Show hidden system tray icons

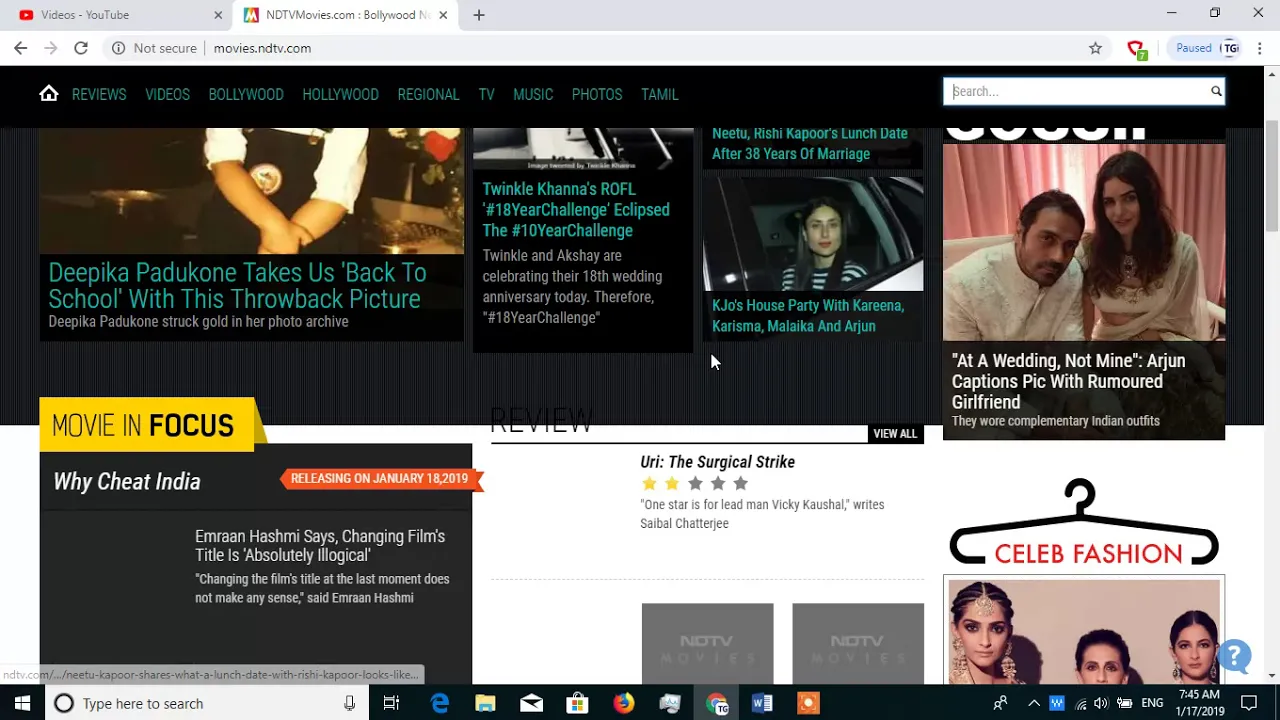click(x=1034, y=703)
